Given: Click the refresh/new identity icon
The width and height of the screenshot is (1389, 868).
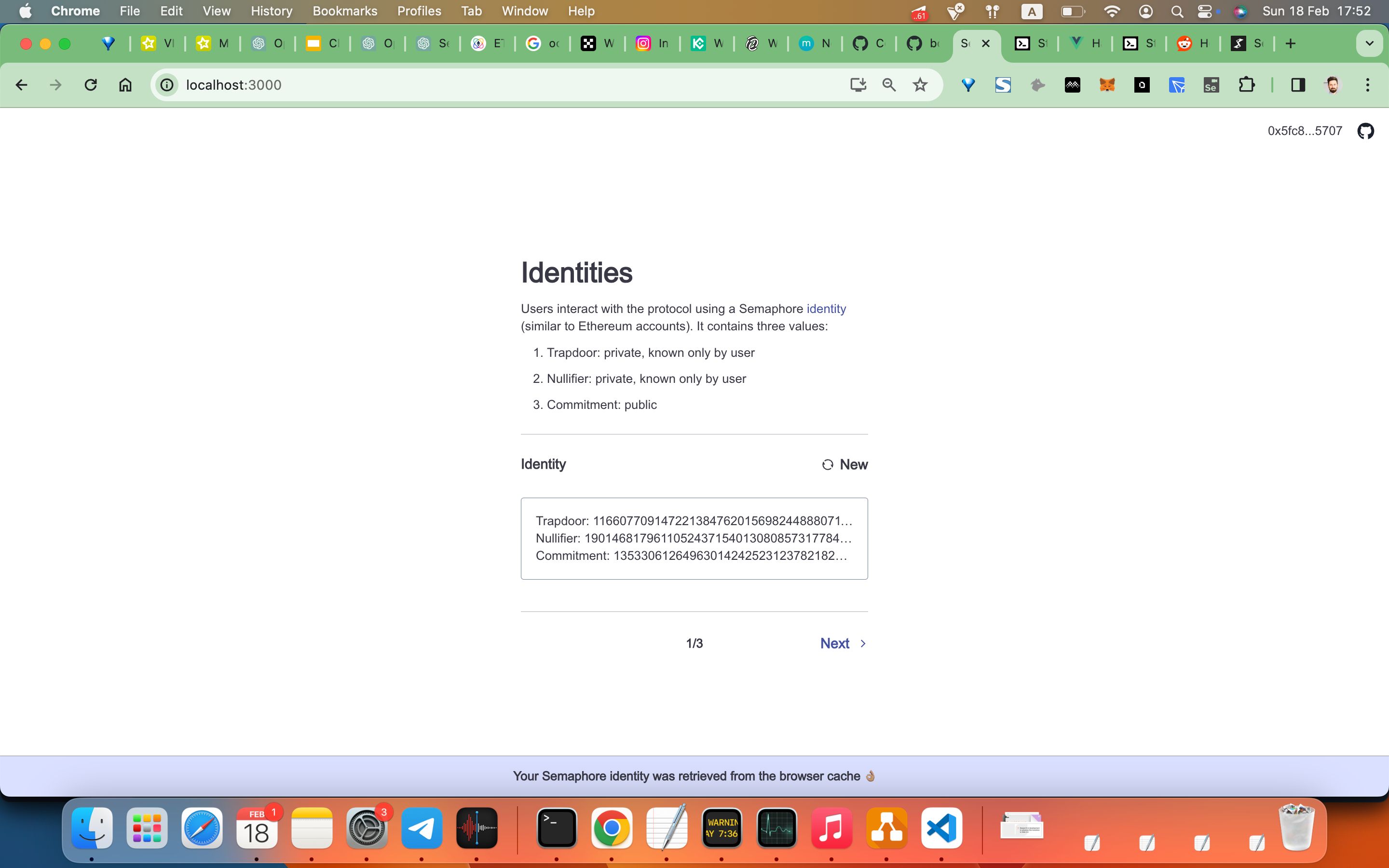Looking at the screenshot, I should [827, 463].
